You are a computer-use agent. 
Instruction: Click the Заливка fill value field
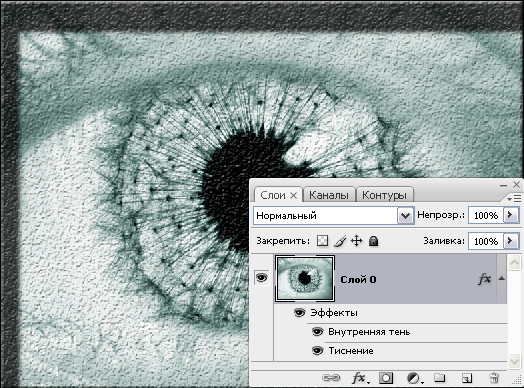click(486, 241)
